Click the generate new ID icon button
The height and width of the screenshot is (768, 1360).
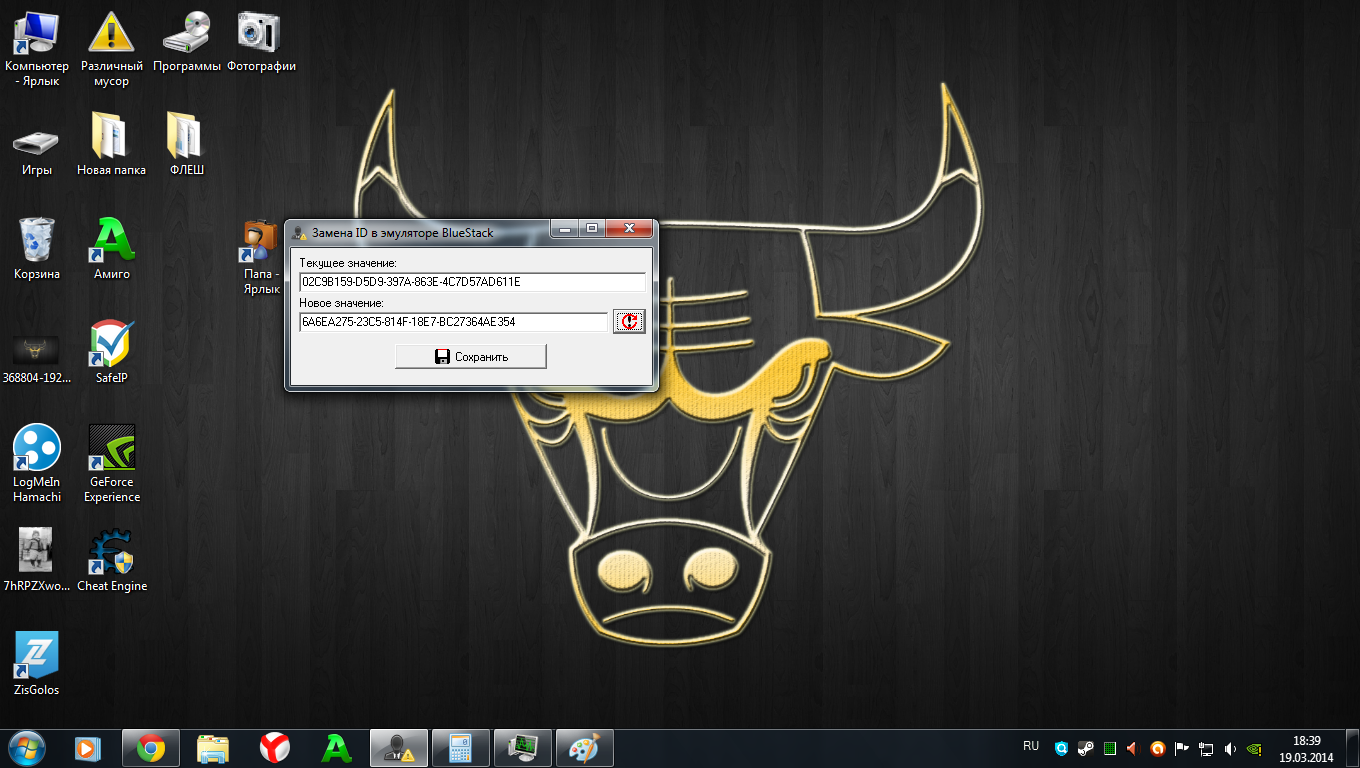(629, 321)
